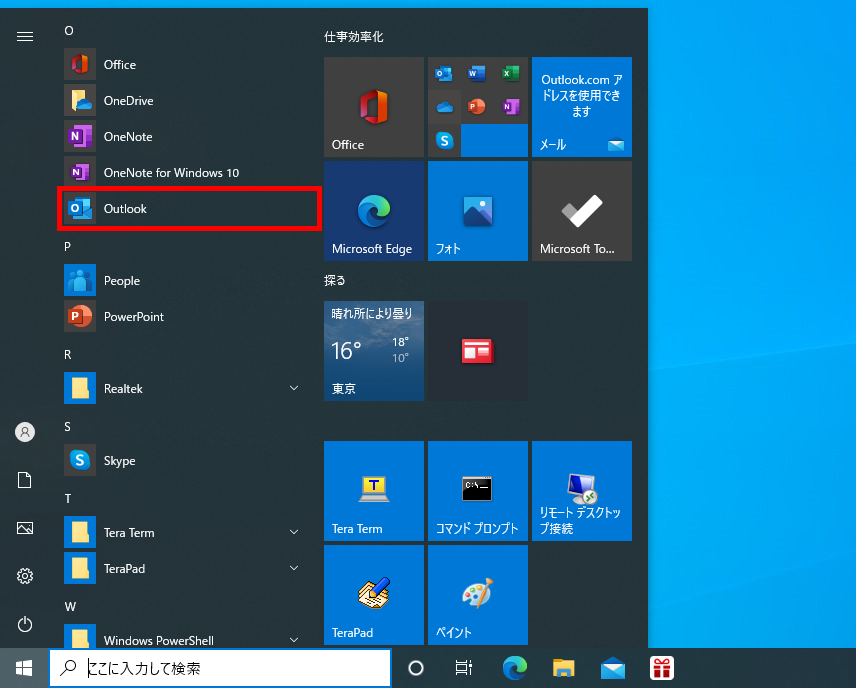Expand the Tera Term folder
856x688 pixels.
pos(294,532)
